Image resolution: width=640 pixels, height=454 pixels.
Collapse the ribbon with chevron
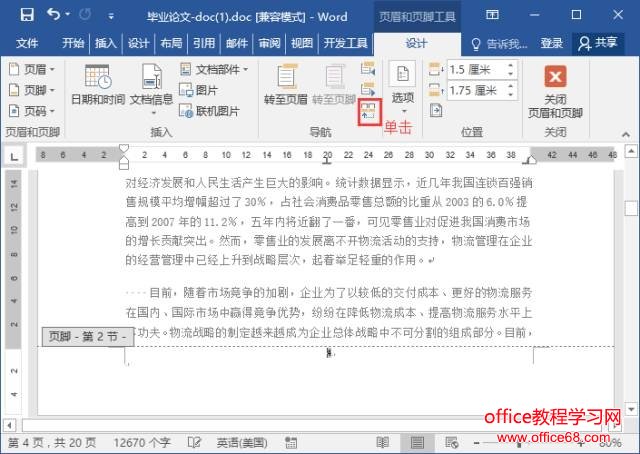click(x=626, y=134)
